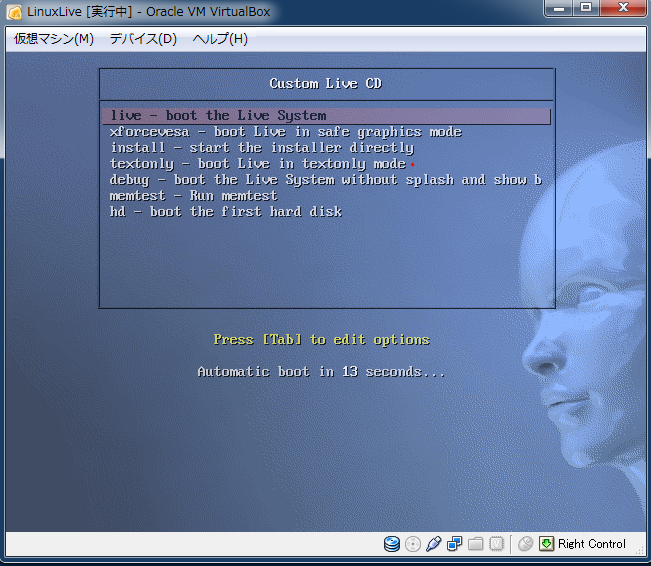Image resolution: width=651 pixels, height=566 pixels.
Task: Click the shared folders status icon
Action: pyautogui.click(x=475, y=544)
